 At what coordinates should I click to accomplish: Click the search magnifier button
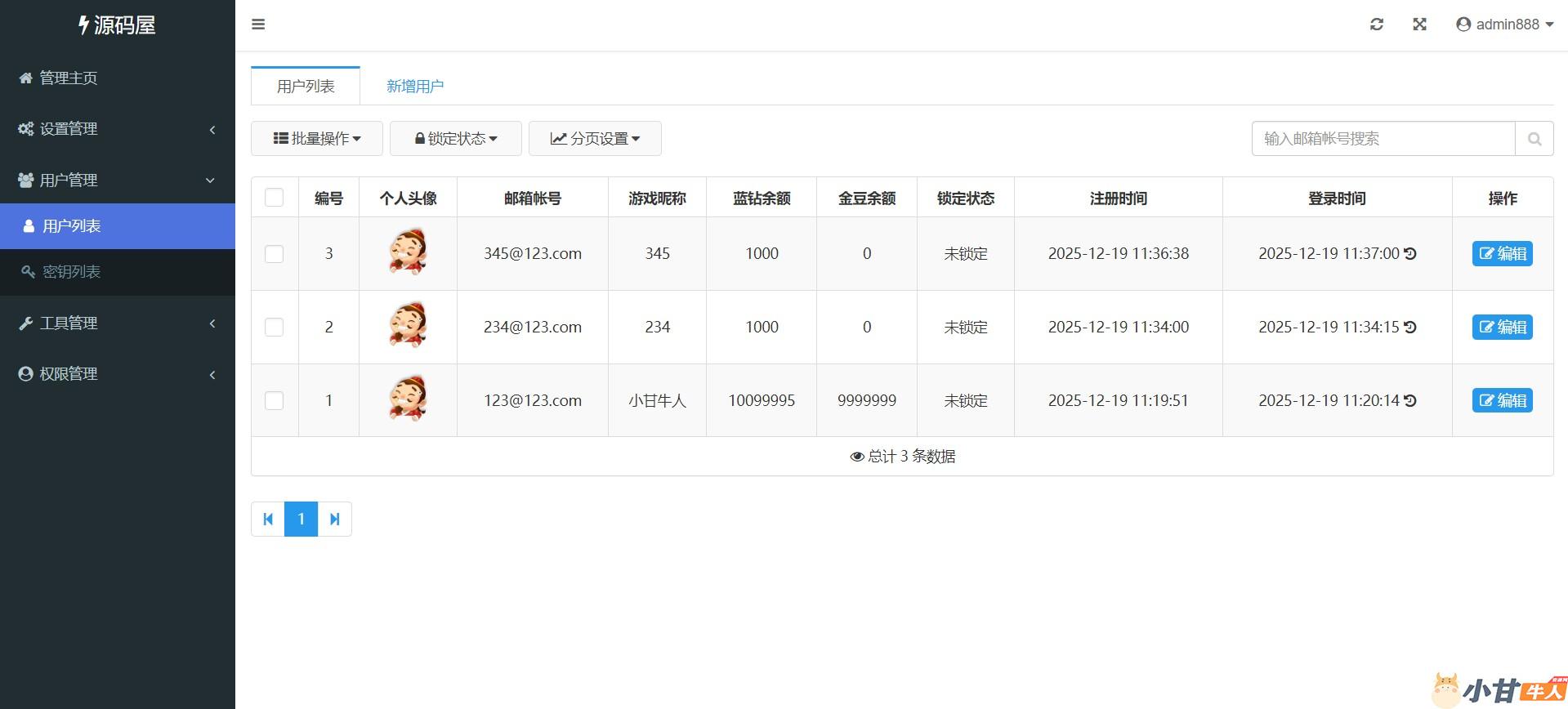1534,139
